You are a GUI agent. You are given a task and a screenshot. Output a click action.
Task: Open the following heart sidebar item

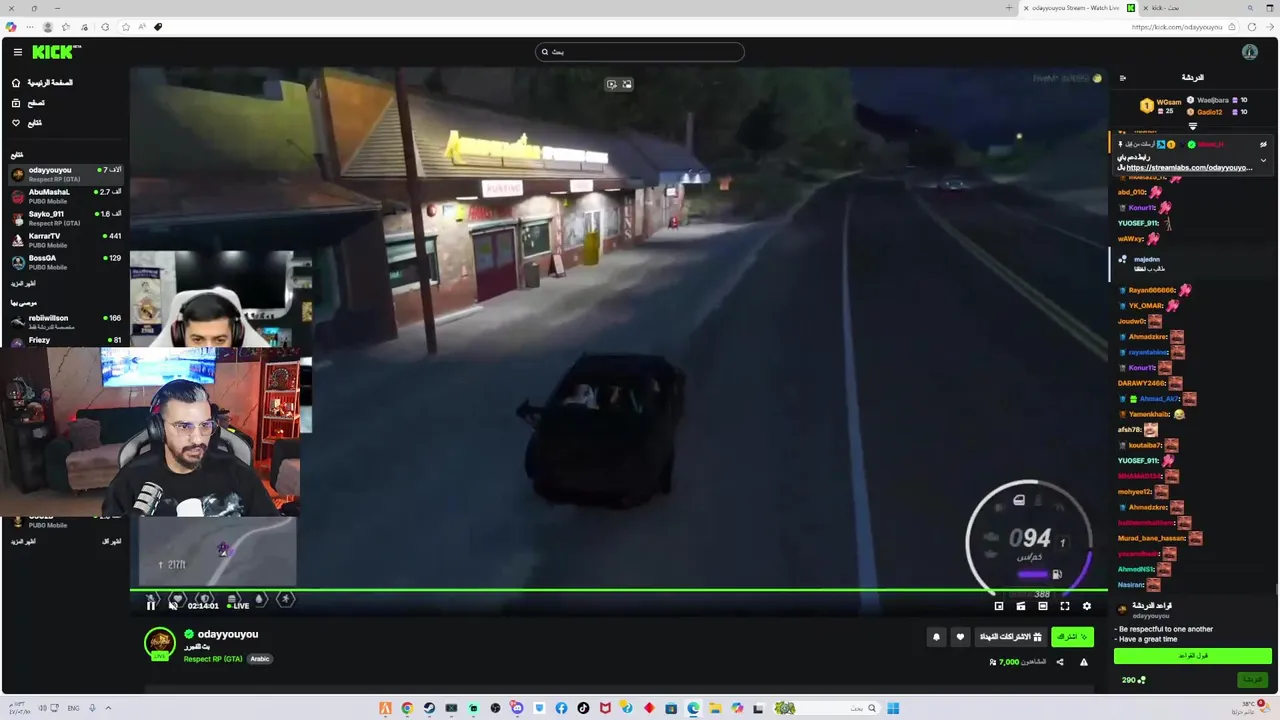[27, 123]
